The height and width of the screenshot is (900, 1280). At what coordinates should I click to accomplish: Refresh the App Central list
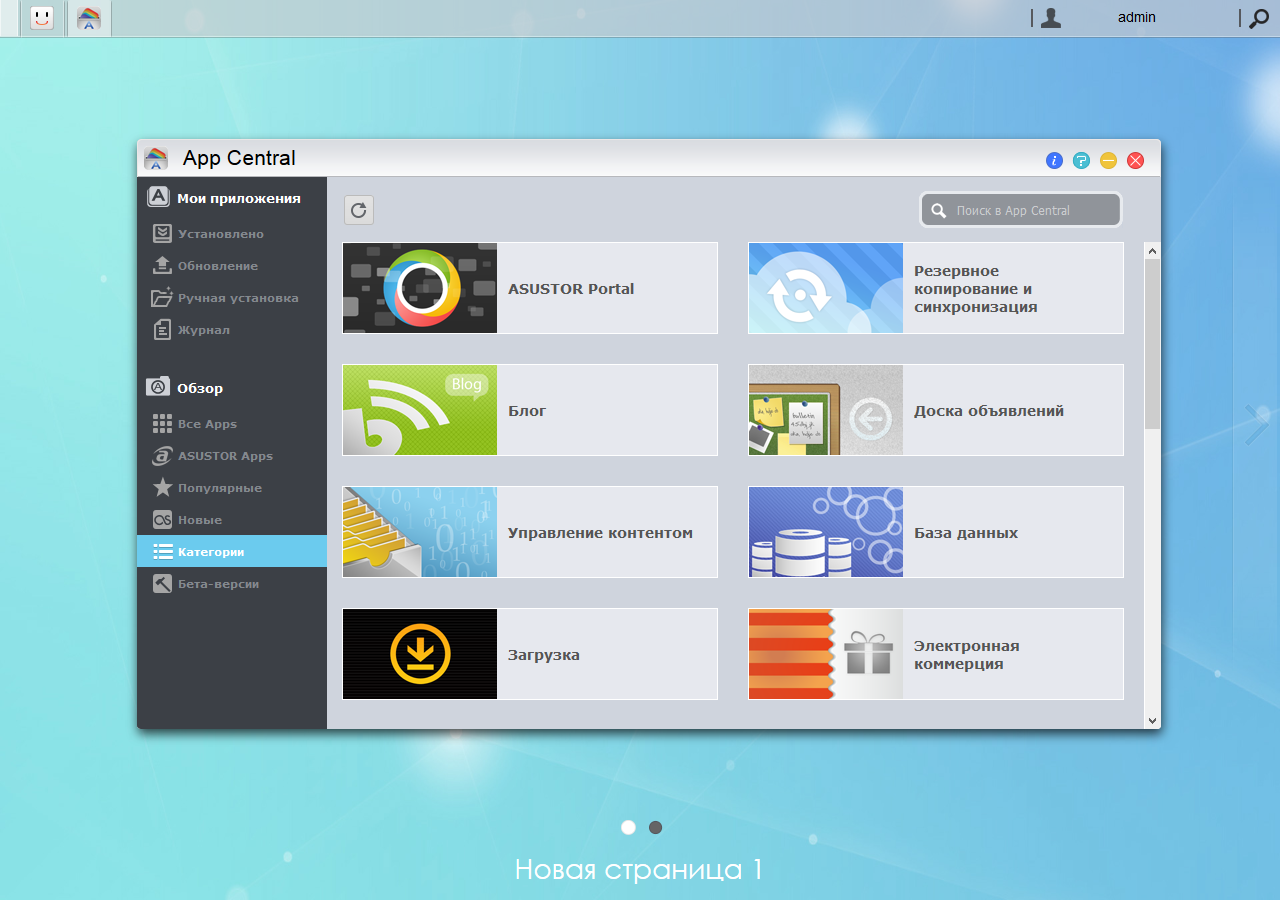[359, 210]
